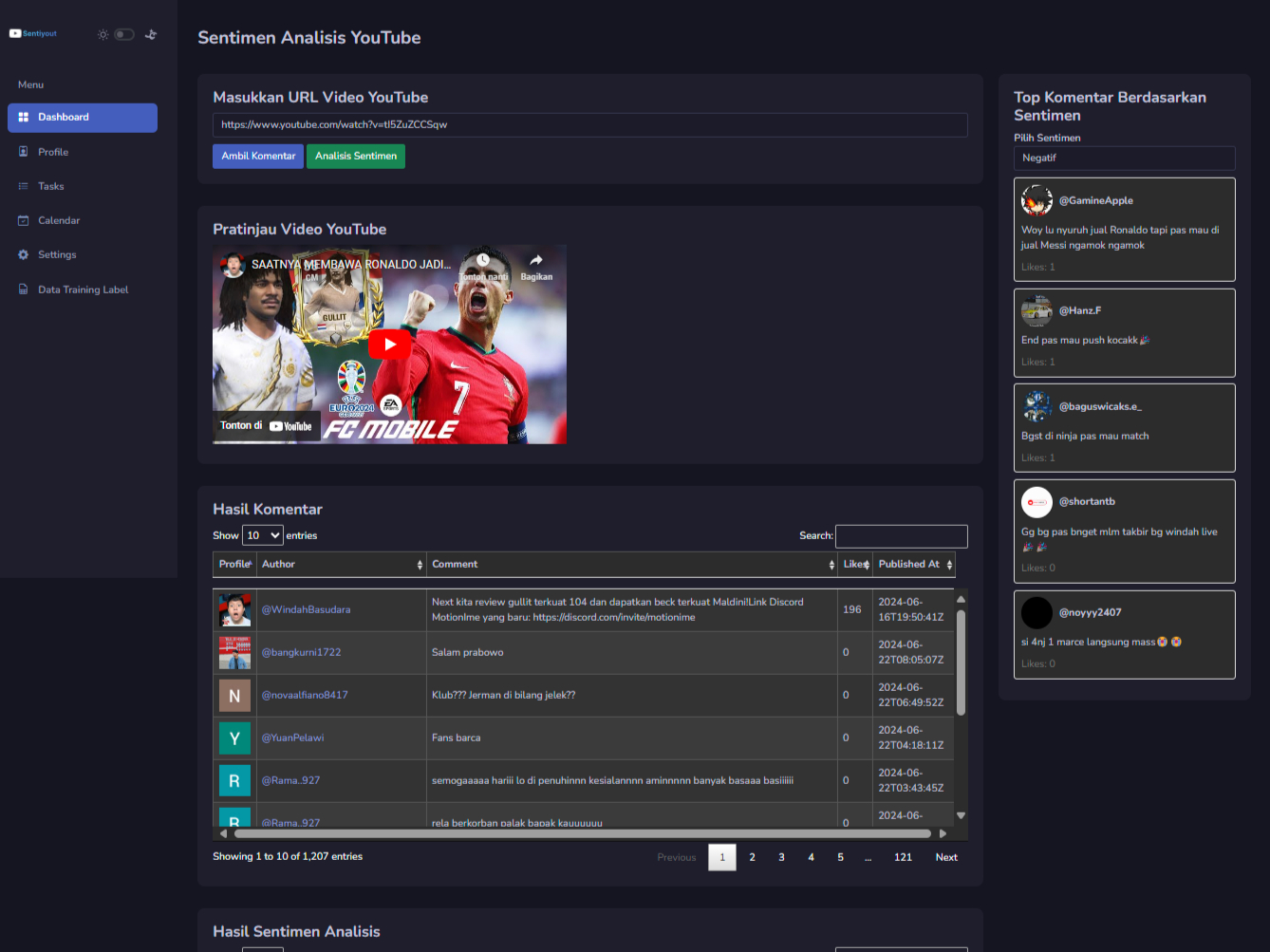Viewport: 1270px width, 952px height.
Task: Click the night-mode icon beside the switch
Action: click(151, 34)
